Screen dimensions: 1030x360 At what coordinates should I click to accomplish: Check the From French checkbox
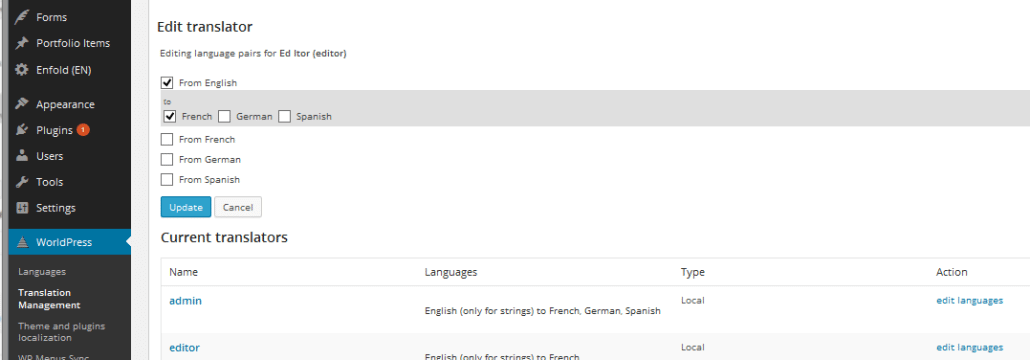(167, 139)
